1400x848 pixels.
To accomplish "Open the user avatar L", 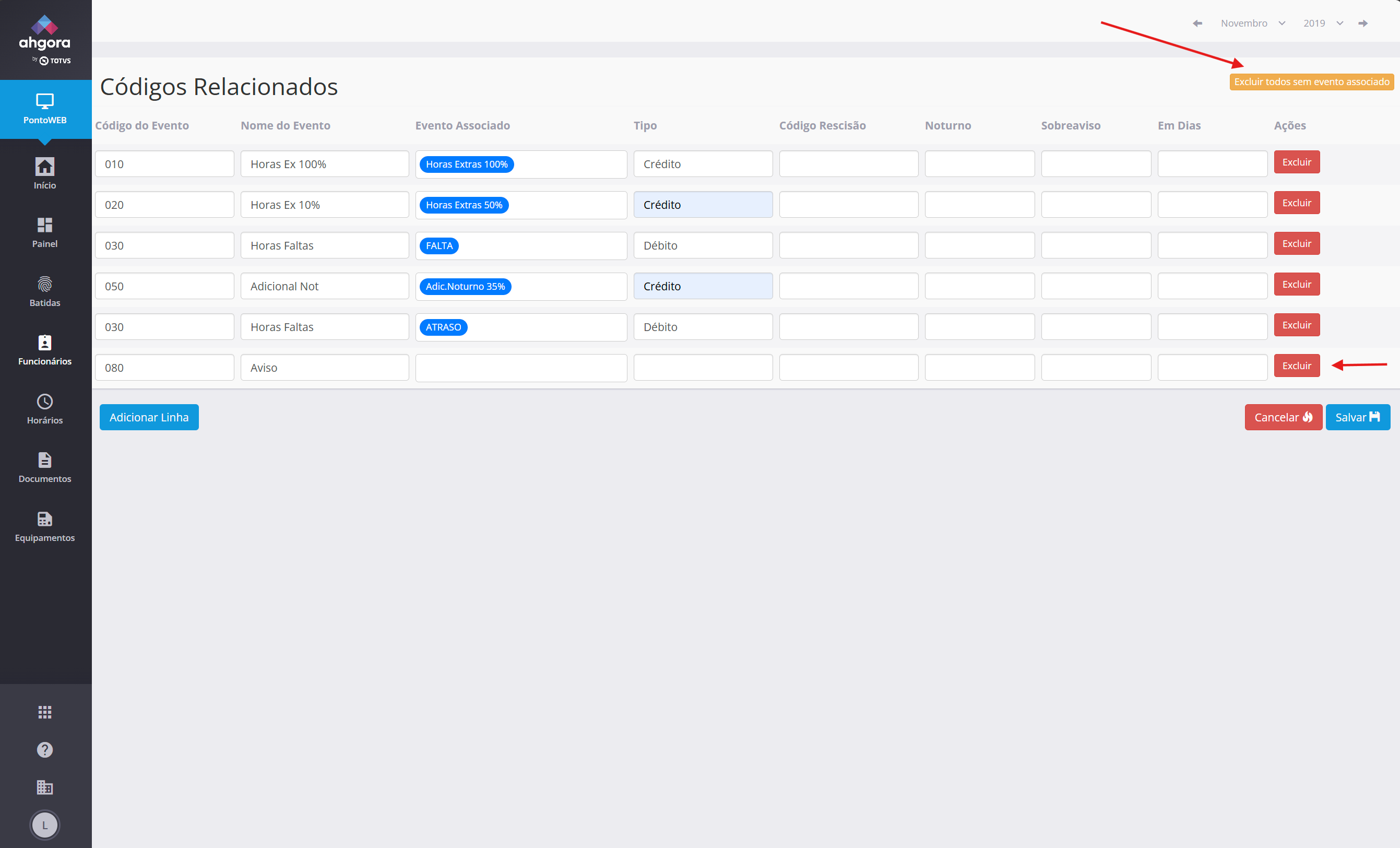I will tap(44, 825).
